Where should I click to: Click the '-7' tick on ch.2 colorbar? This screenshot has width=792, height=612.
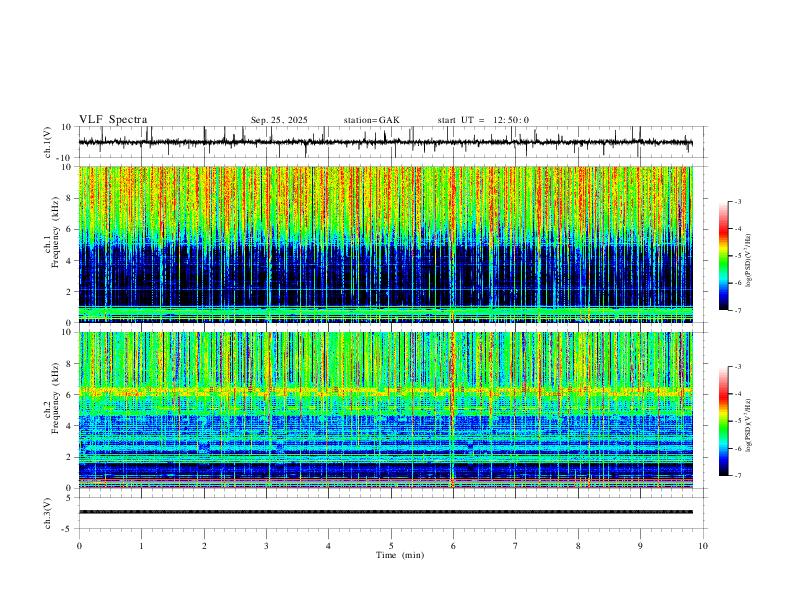pos(737,476)
